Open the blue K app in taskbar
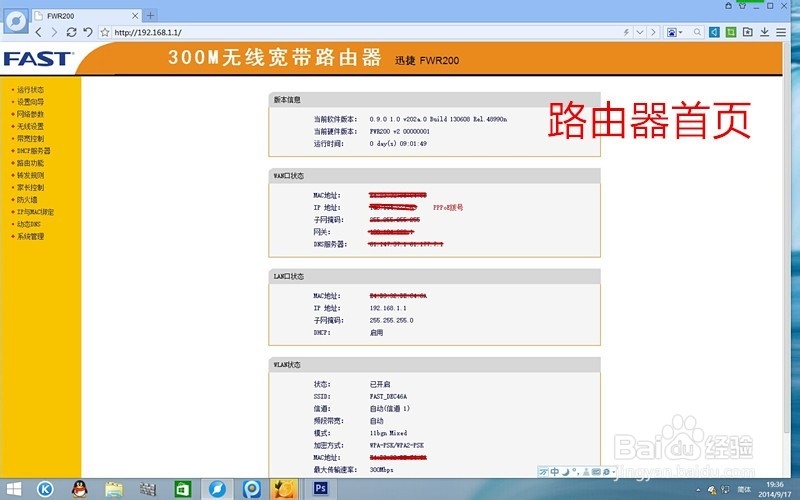 (45, 489)
